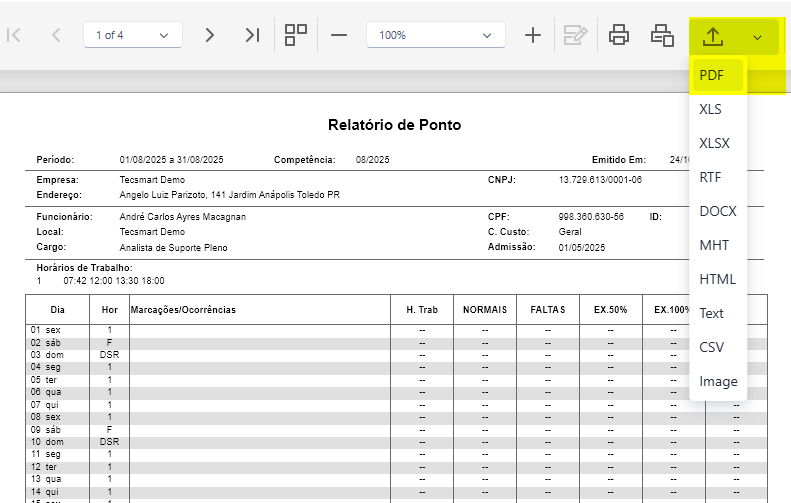Click the 'Horários de Trabalho:' label
Screen dimensions: 791x503
pos(84,268)
